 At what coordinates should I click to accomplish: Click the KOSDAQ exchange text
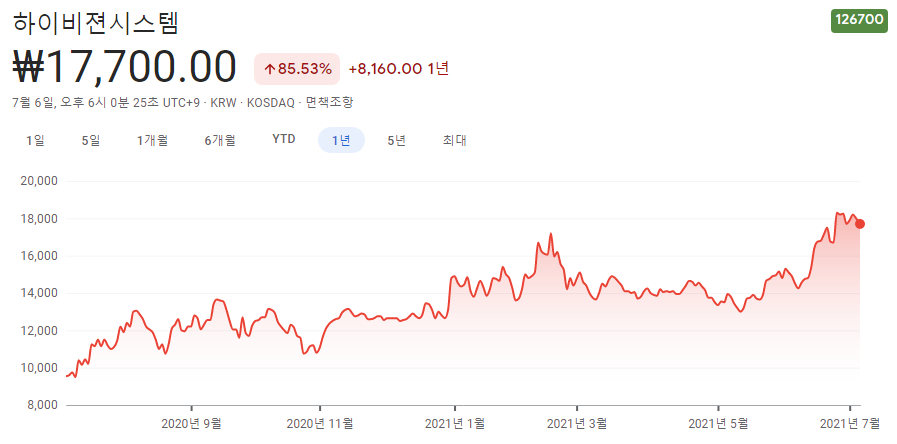[273, 103]
